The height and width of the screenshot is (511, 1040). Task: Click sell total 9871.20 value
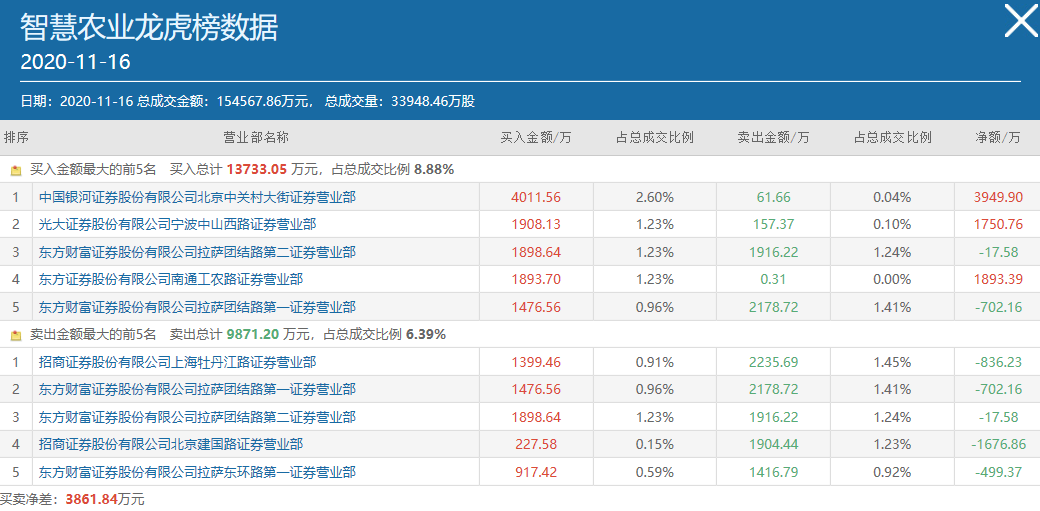251,335
